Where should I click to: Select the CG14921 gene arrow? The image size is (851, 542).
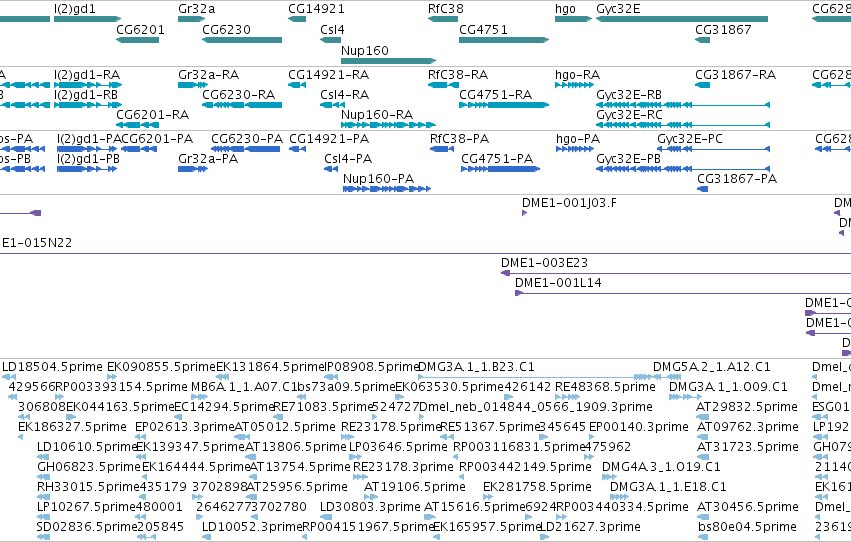click(x=297, y=19)
